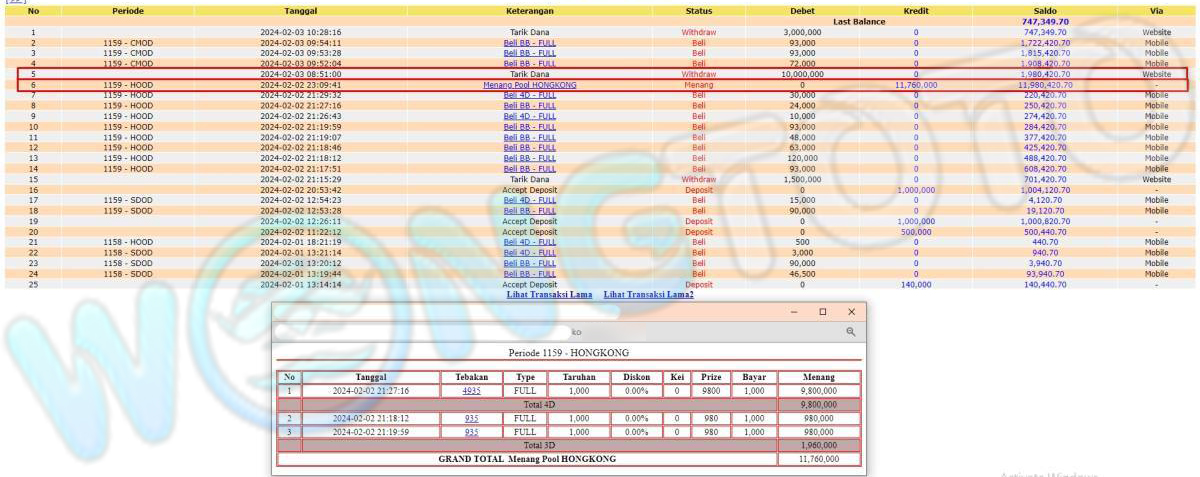The height and width of the screenshot is (477, 1200).
Task: Click the magnifier icon in popup search bar
Action: [x=851, y=331]
